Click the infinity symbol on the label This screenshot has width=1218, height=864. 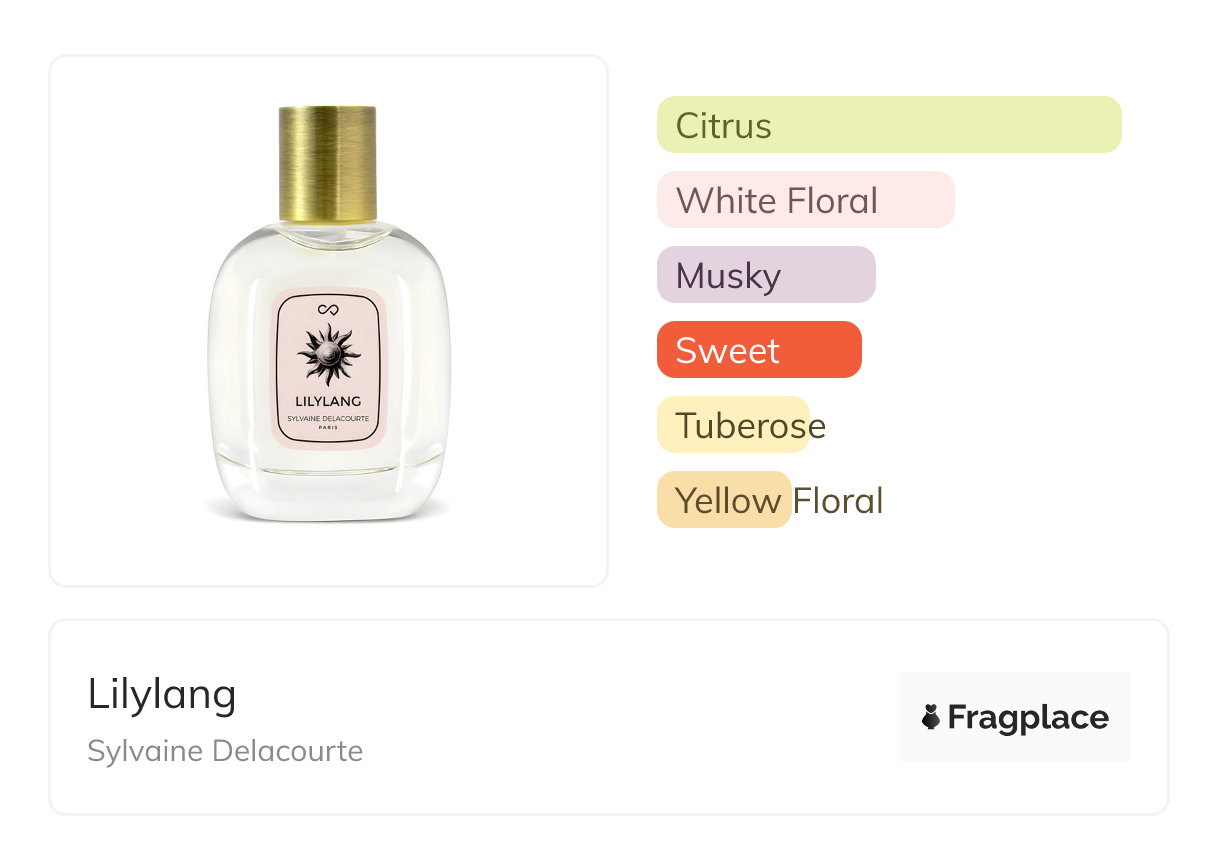coord(329,309)
